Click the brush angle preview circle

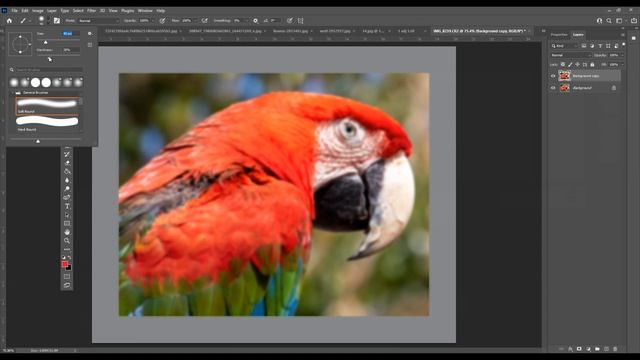pos(20,43)
